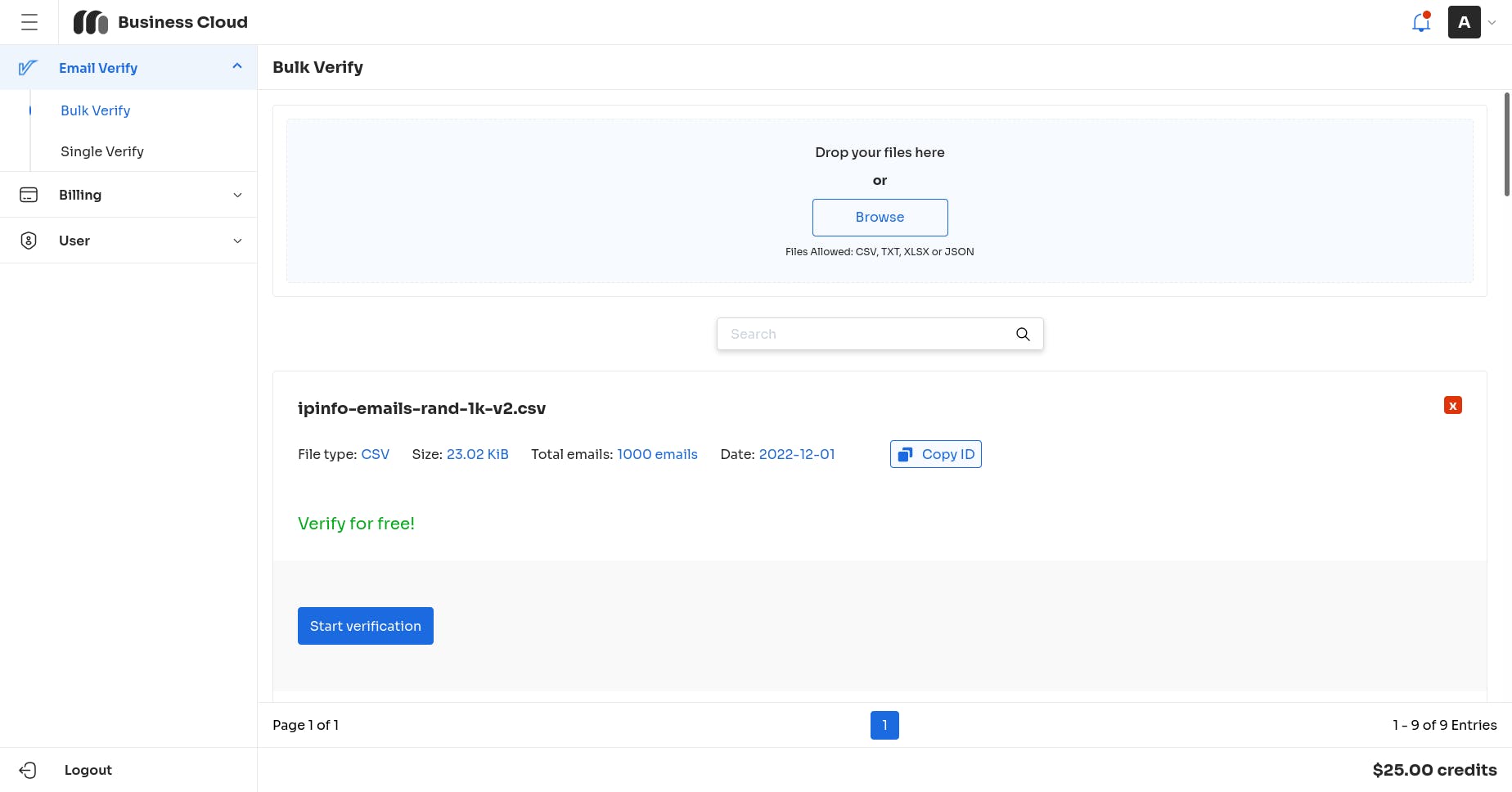
Task: Click the '1 - 9 of 9 Entries' text
Action: (1445, 725)
